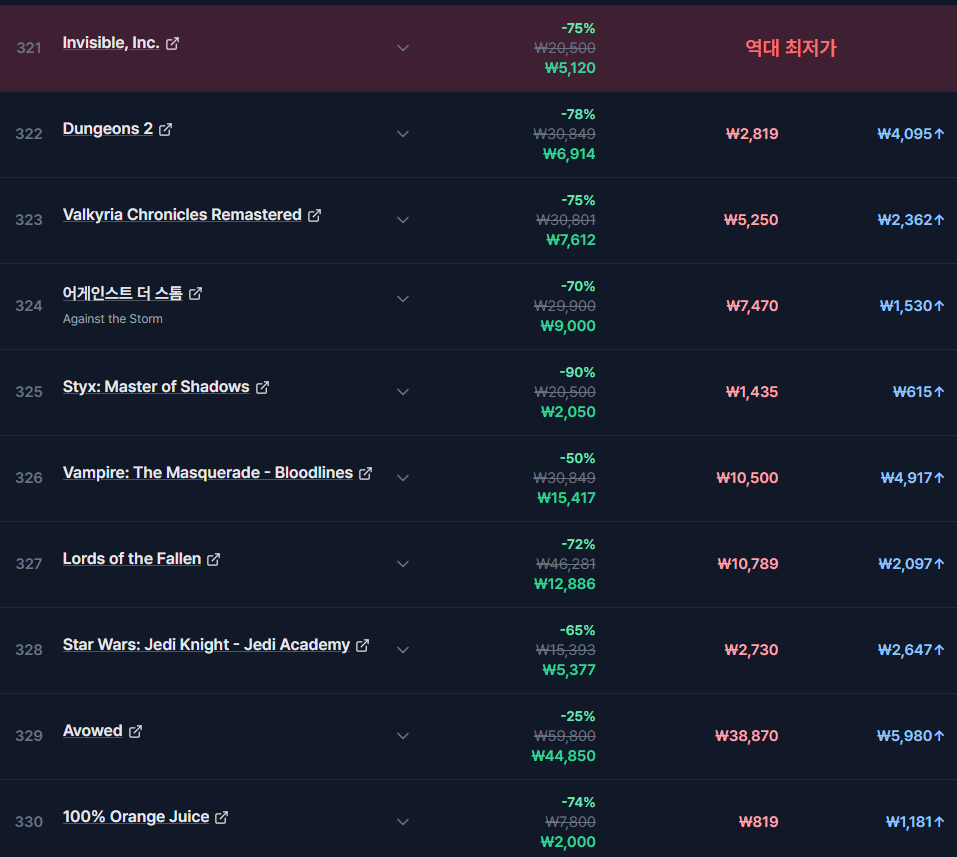Click the -90% discount for Styx

click(577, 372)
